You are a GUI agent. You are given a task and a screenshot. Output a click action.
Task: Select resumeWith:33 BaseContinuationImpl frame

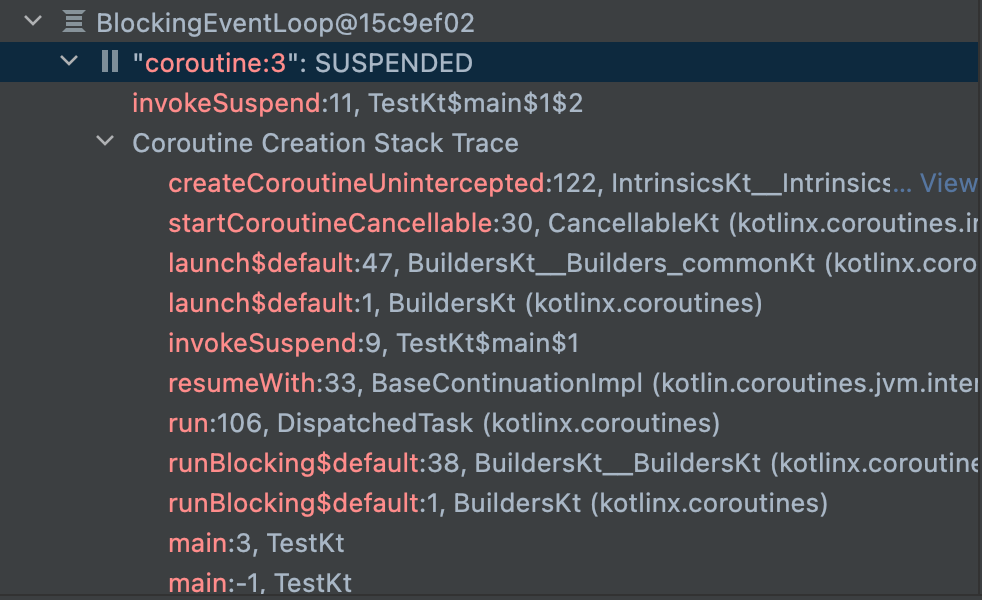click(572, 383)
